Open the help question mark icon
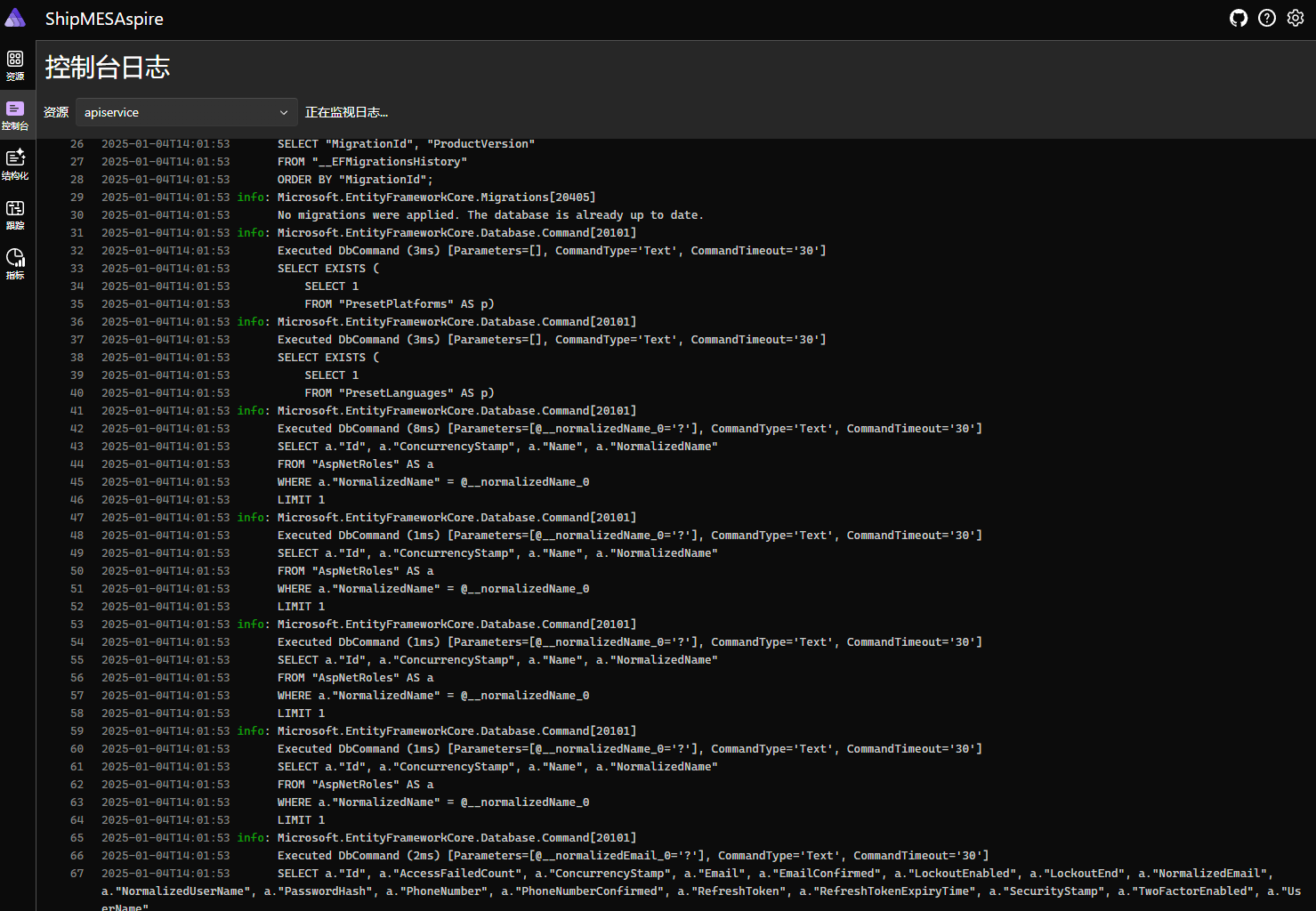1316x911 pixels. coord(1266,18)
